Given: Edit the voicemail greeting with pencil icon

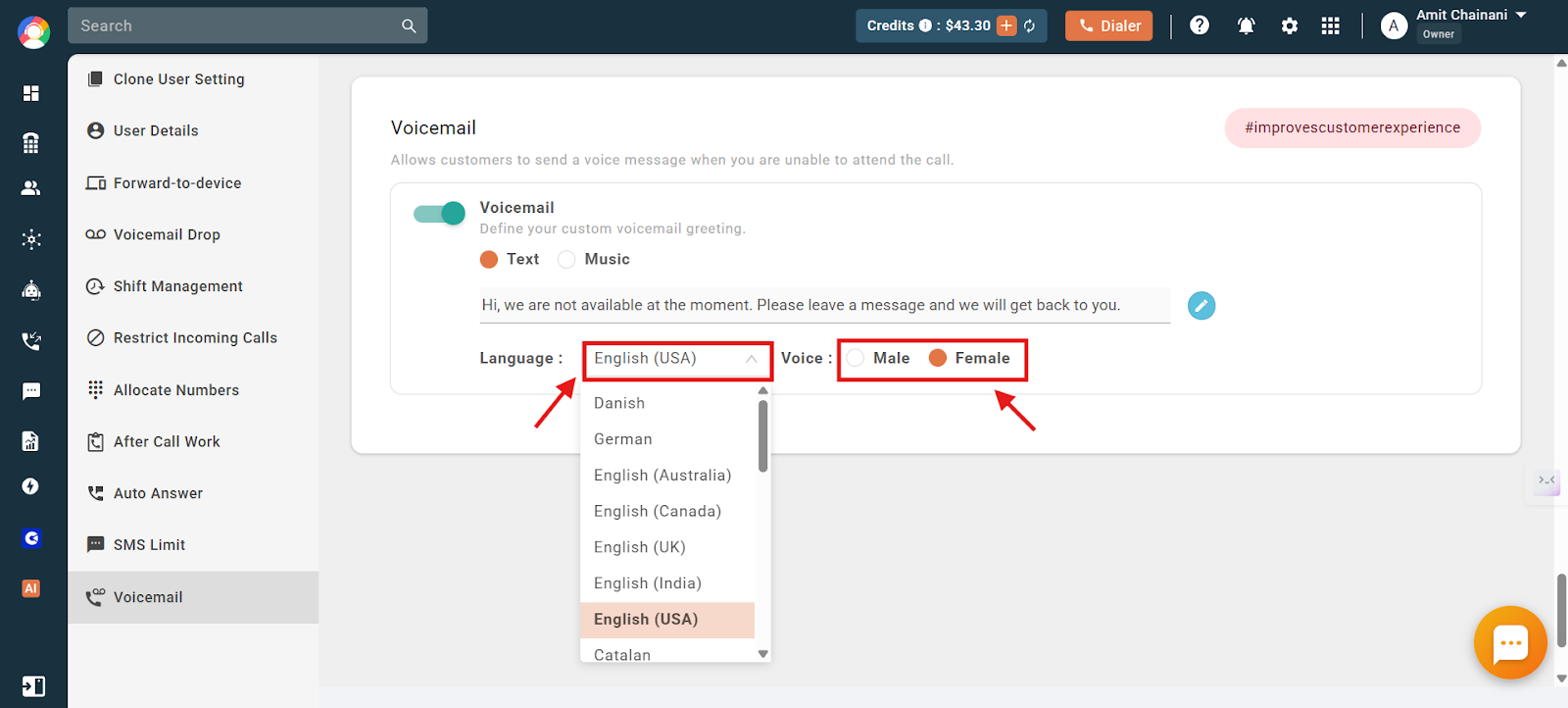Looking at the screenshot, I should click(x=1201, y=306).
